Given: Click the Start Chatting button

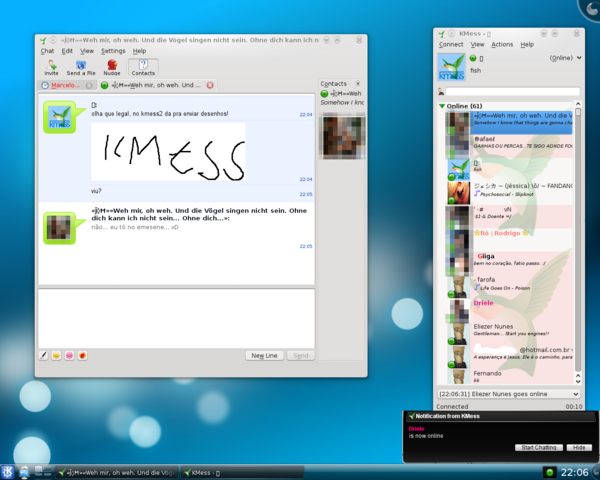Looking at the screenshot, I should (x=539, y=447).
